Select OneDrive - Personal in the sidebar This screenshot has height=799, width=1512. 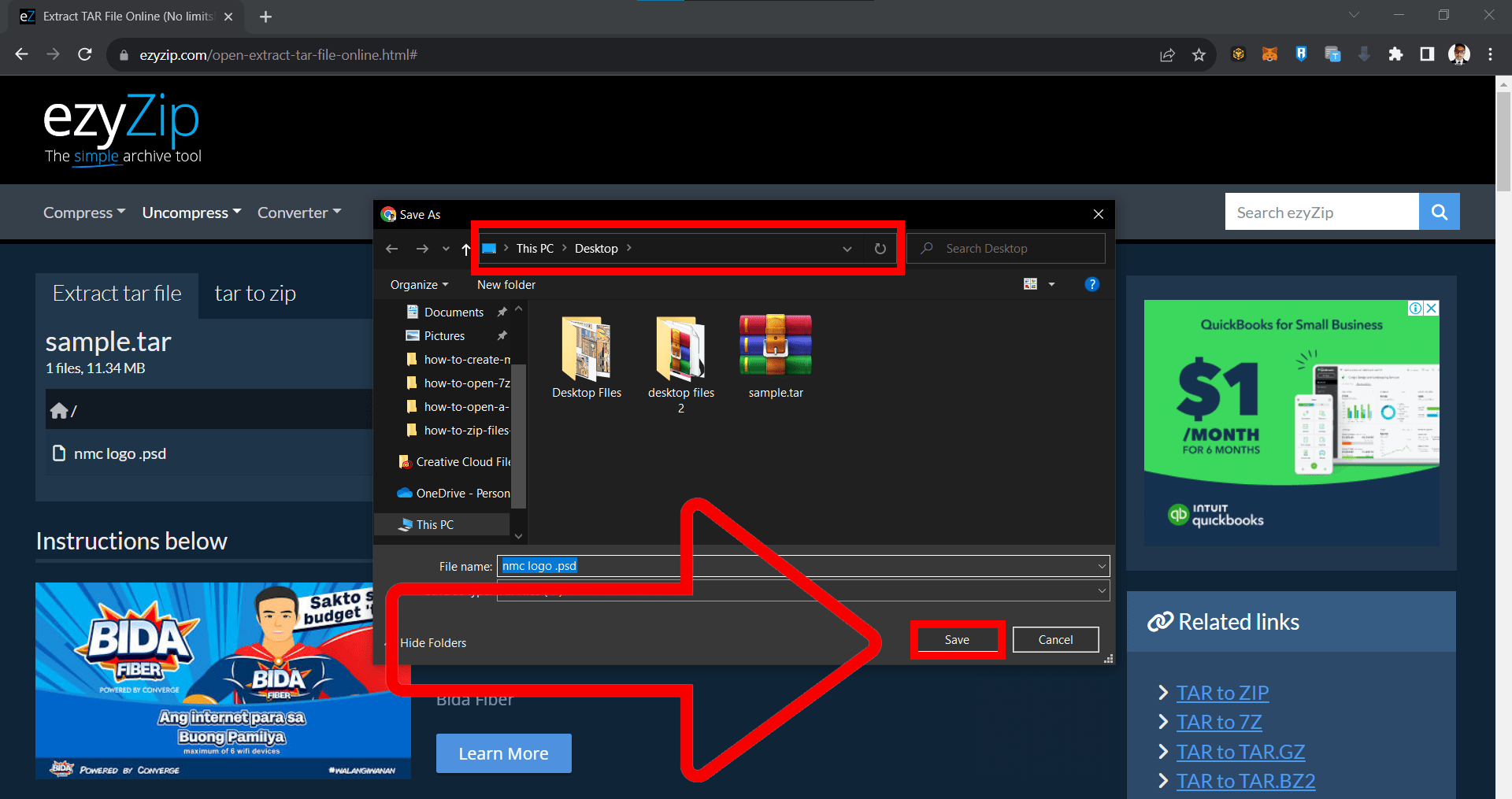pyautogui.click(x=461, y=493)
